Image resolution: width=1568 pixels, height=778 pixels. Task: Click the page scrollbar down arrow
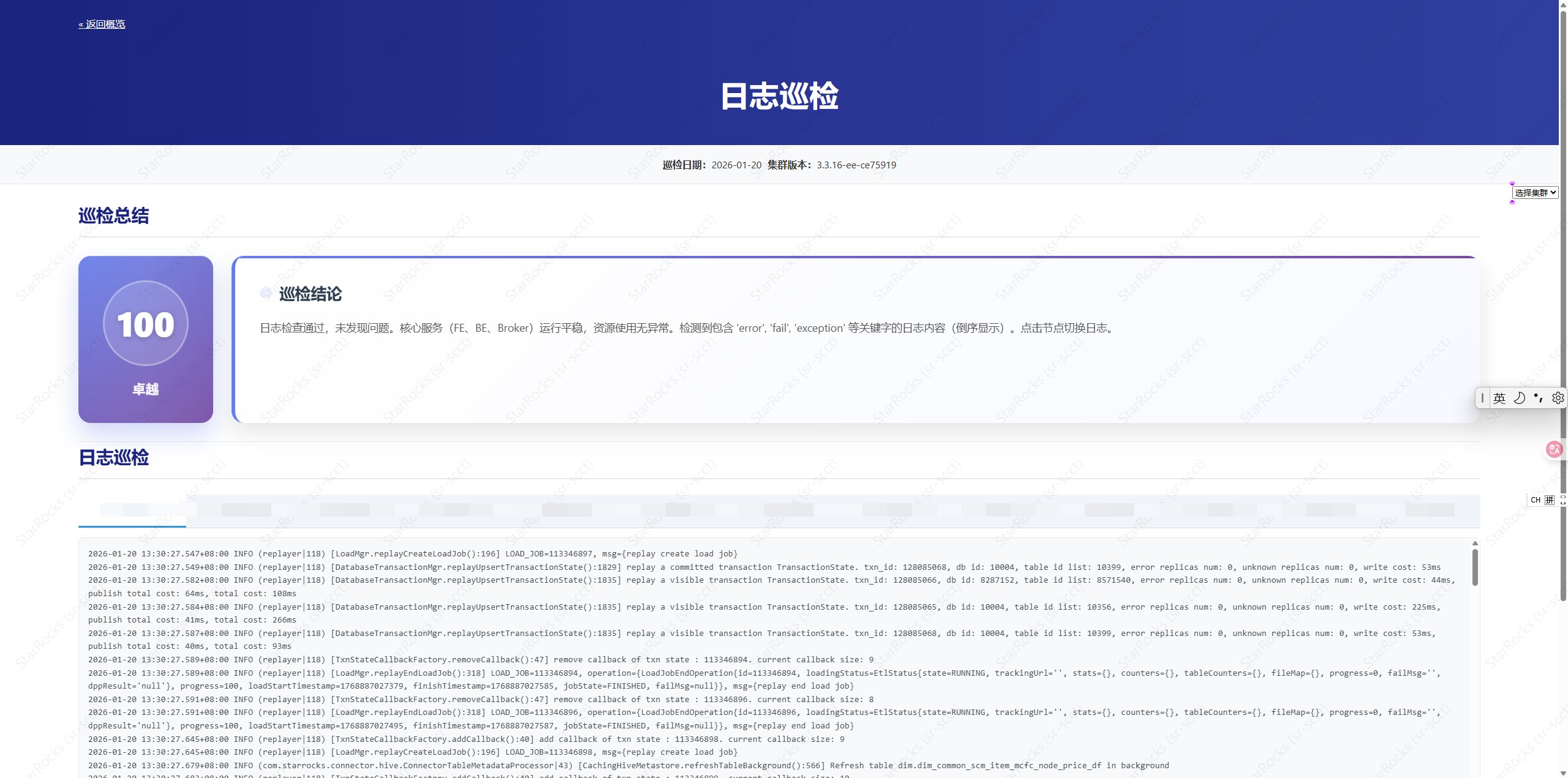click(1562, 773)
